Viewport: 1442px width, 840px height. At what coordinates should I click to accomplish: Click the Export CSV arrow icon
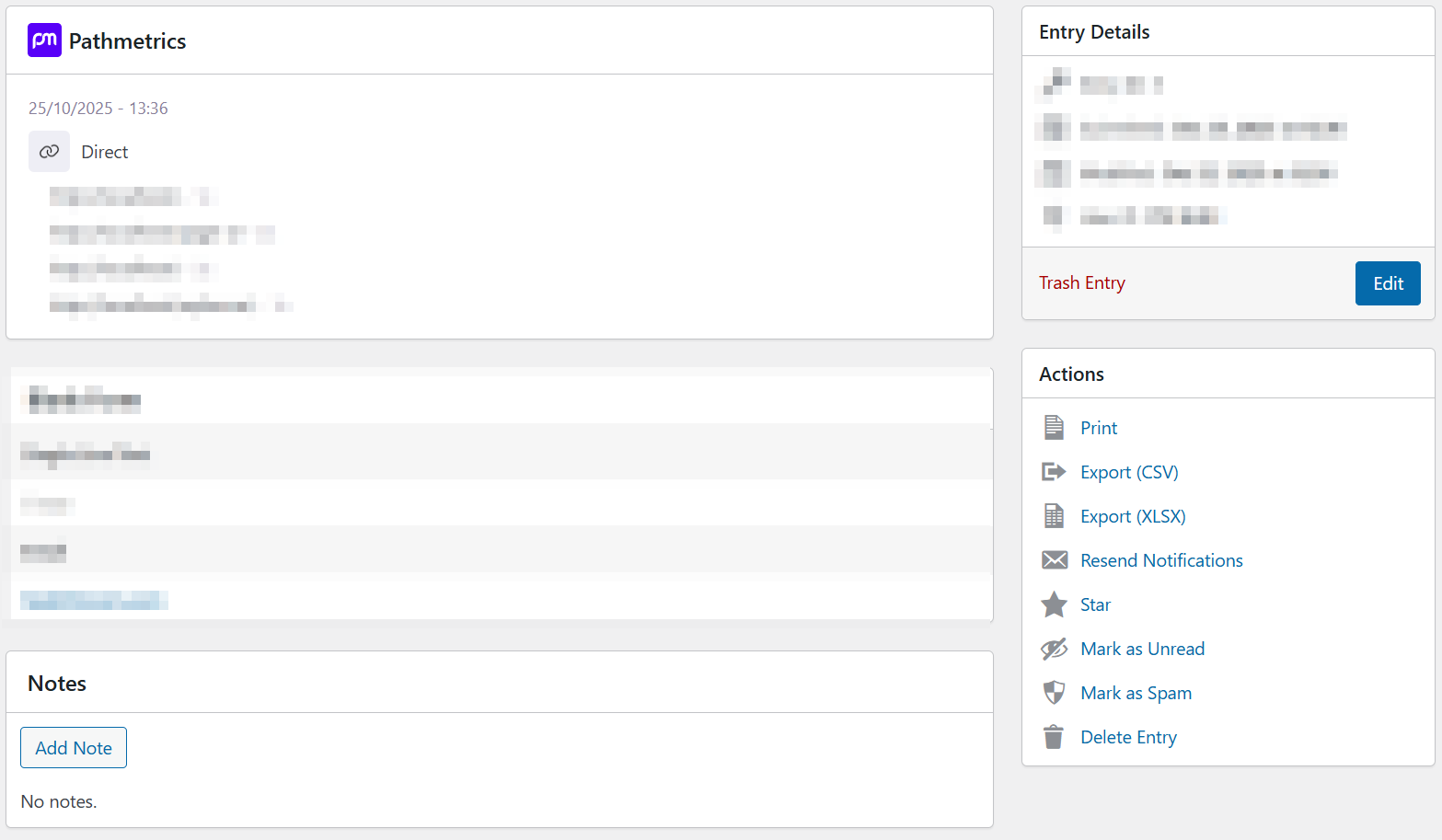pyautogui.click(x=1054, y=472)
